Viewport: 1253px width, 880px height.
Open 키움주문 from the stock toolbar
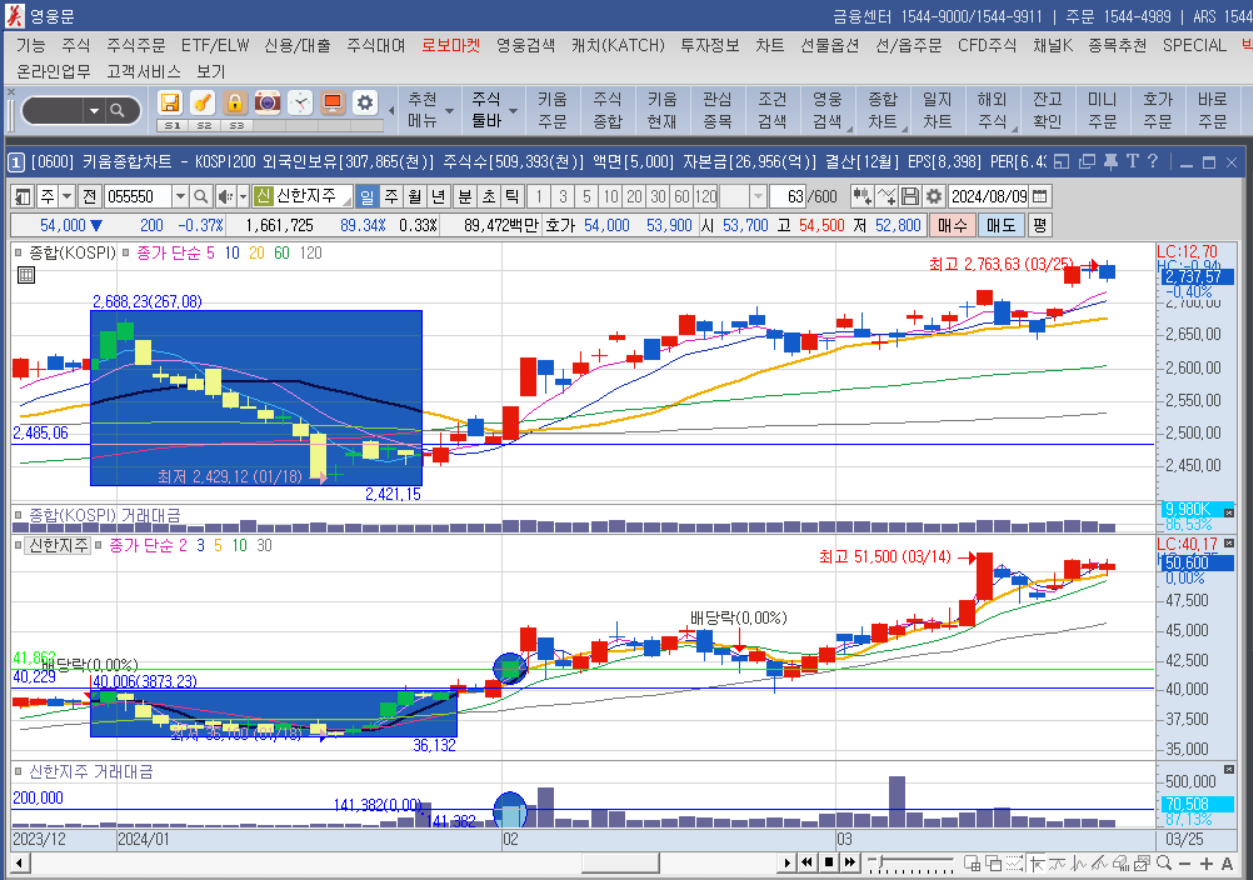click(x=552, y=110)
